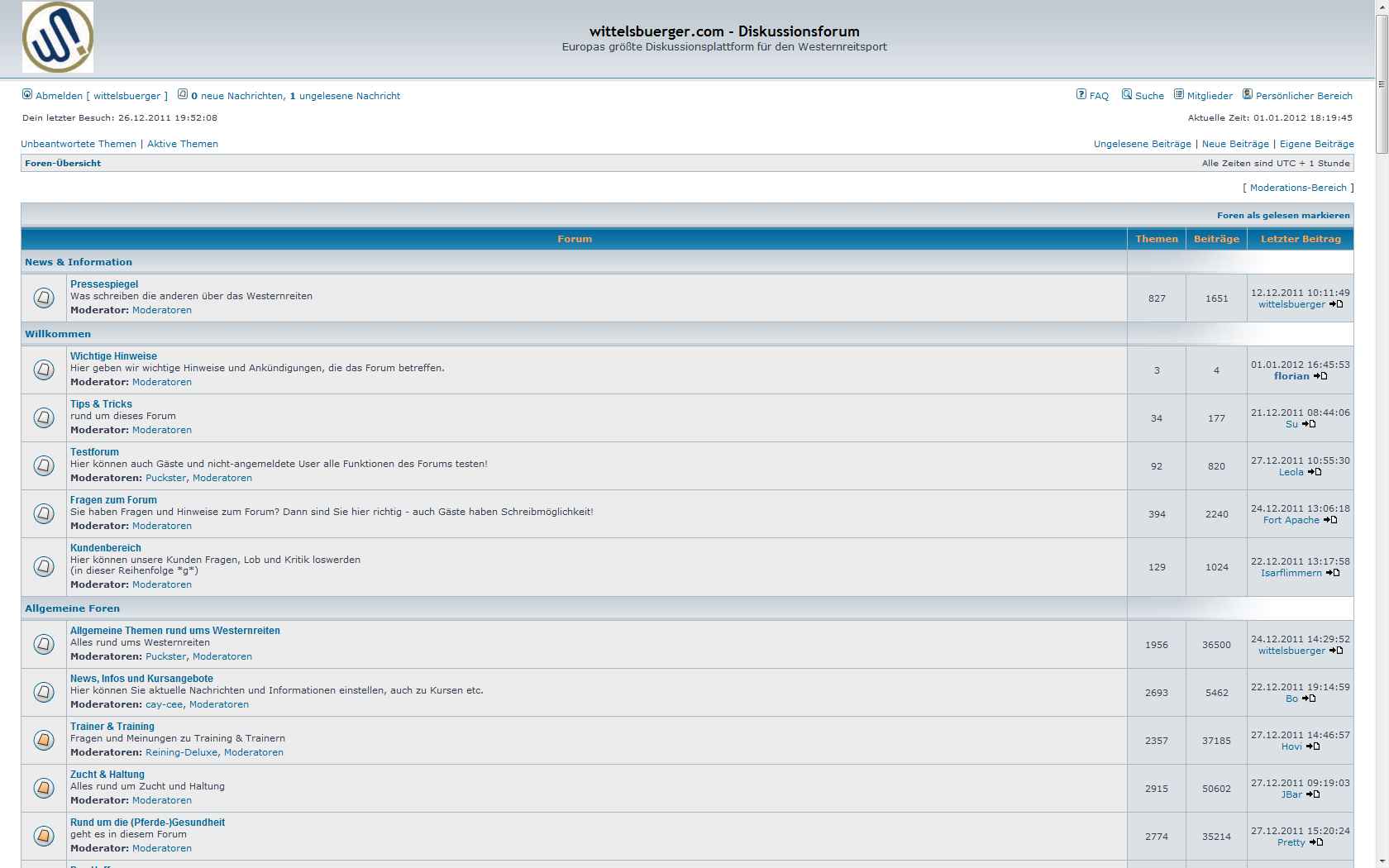This screenshot has height=868, width=1389.
Task: Open 0 neue Nachrichten, 1 ungelesene Nachricht
Action: coord(296,96)
